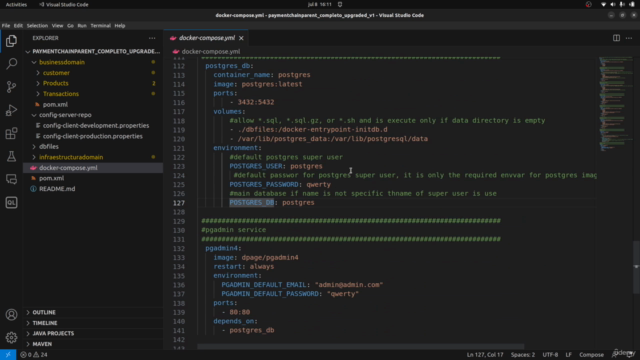
Task: Click the code minimap overview
Action: (x=615, y=104)
